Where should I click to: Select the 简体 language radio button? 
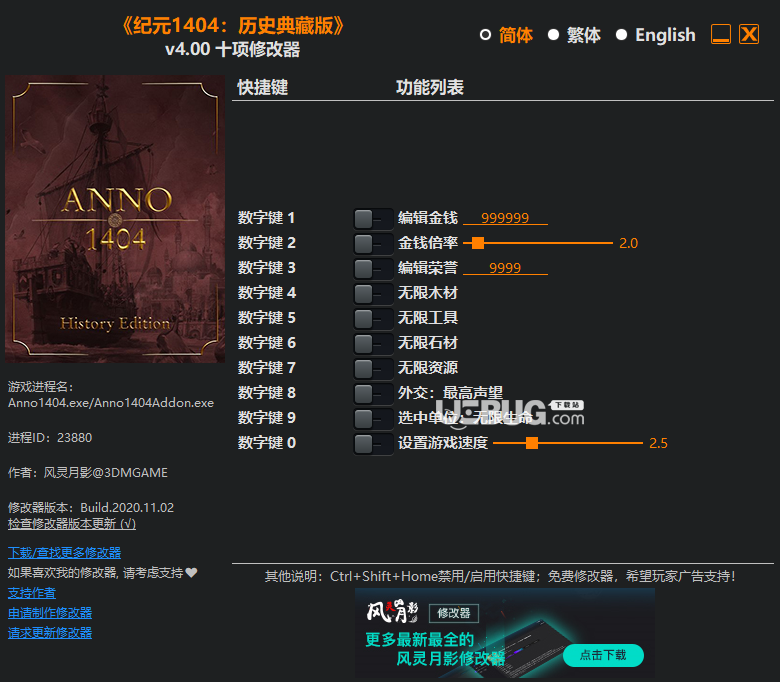click(x=486, y=35)
